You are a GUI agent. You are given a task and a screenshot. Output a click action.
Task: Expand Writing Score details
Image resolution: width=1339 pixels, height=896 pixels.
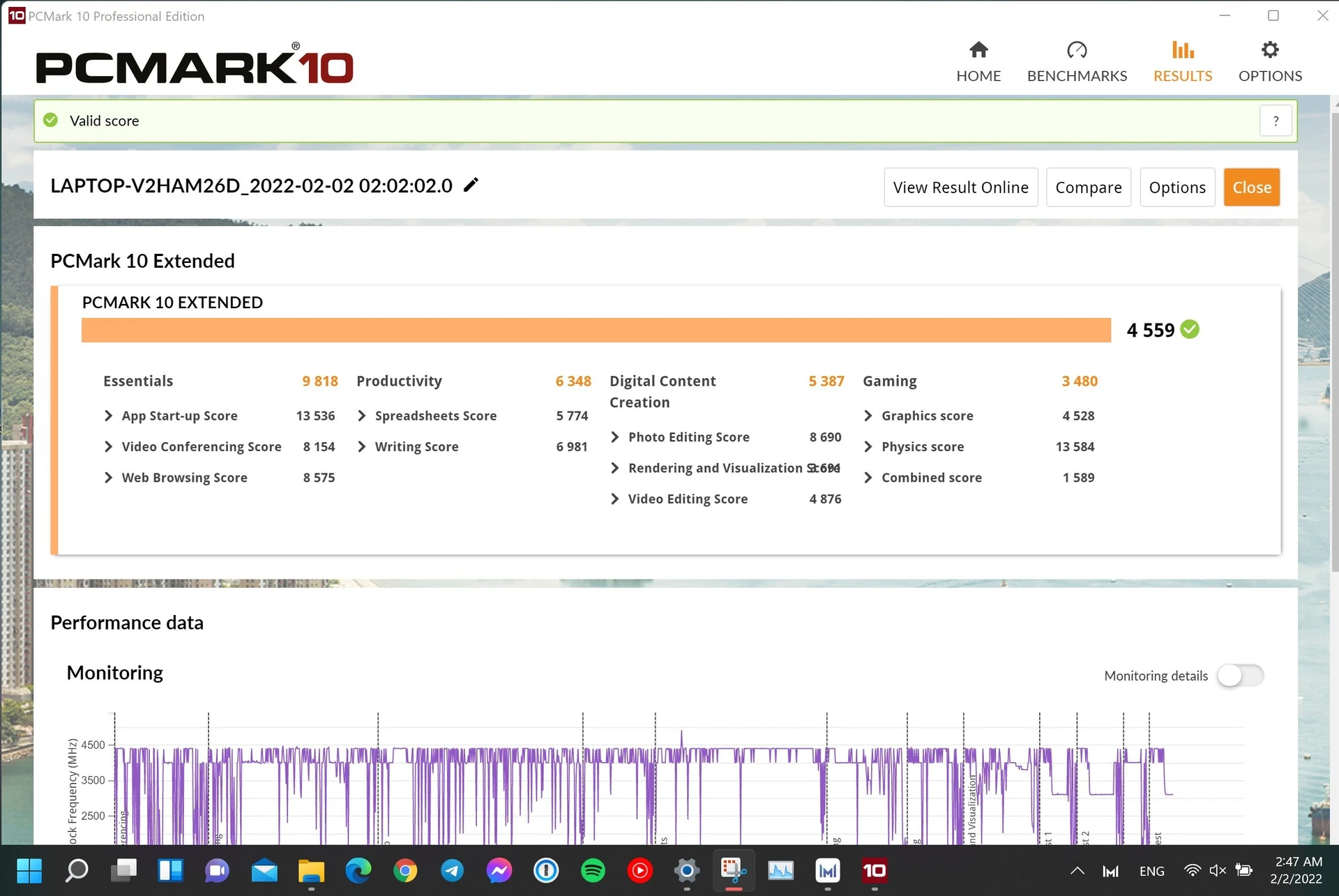point(361,447)
